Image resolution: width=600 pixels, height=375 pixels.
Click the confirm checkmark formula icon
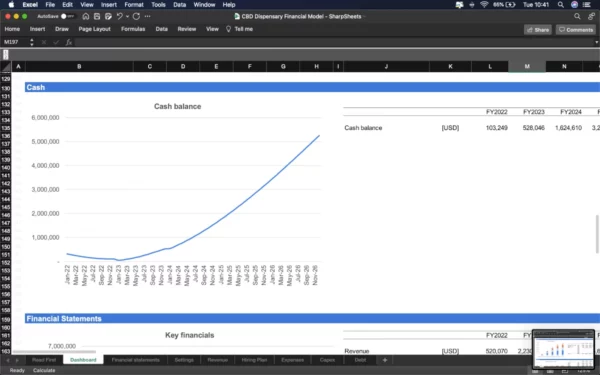tap(56, 42)
